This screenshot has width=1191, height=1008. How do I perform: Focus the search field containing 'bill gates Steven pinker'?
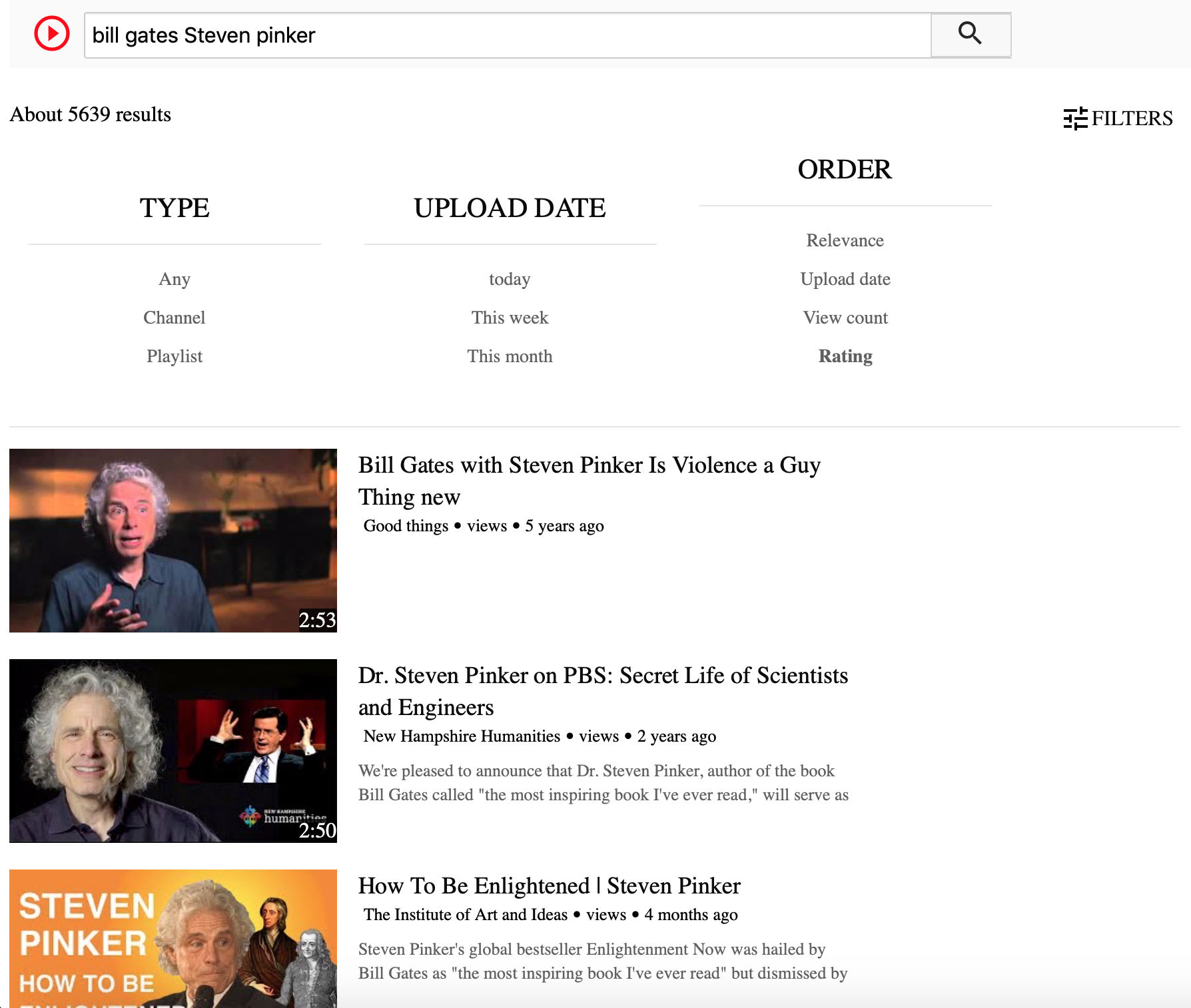click(x=508, y=35)
